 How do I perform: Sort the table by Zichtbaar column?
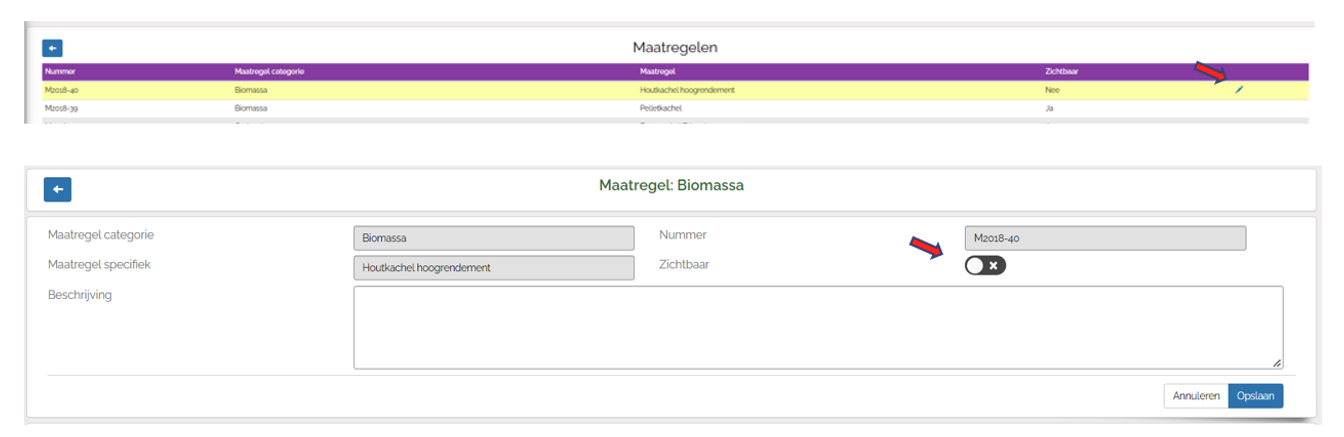point(1061,72)
